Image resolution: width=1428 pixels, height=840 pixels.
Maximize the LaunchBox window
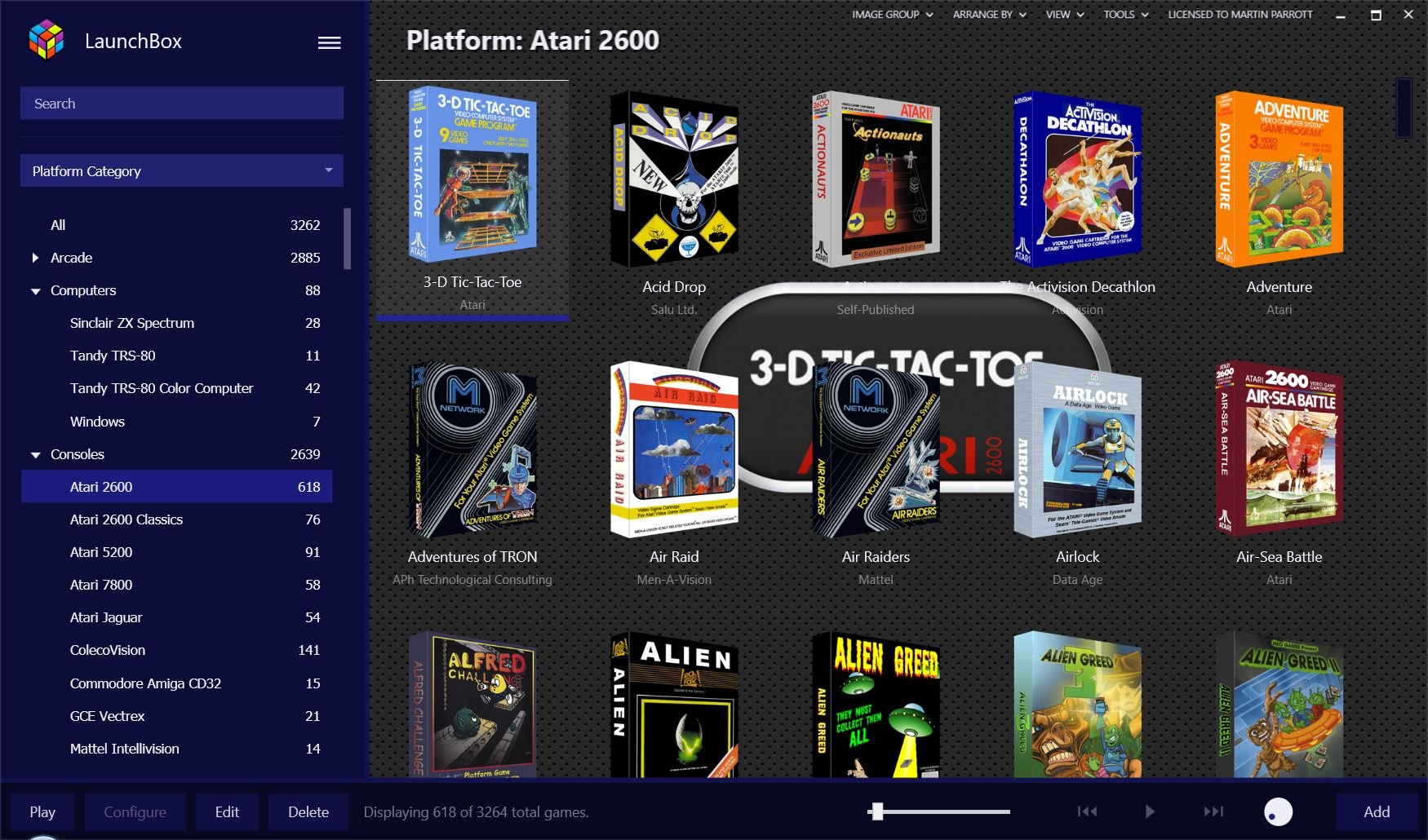[x=1376, y=15]
